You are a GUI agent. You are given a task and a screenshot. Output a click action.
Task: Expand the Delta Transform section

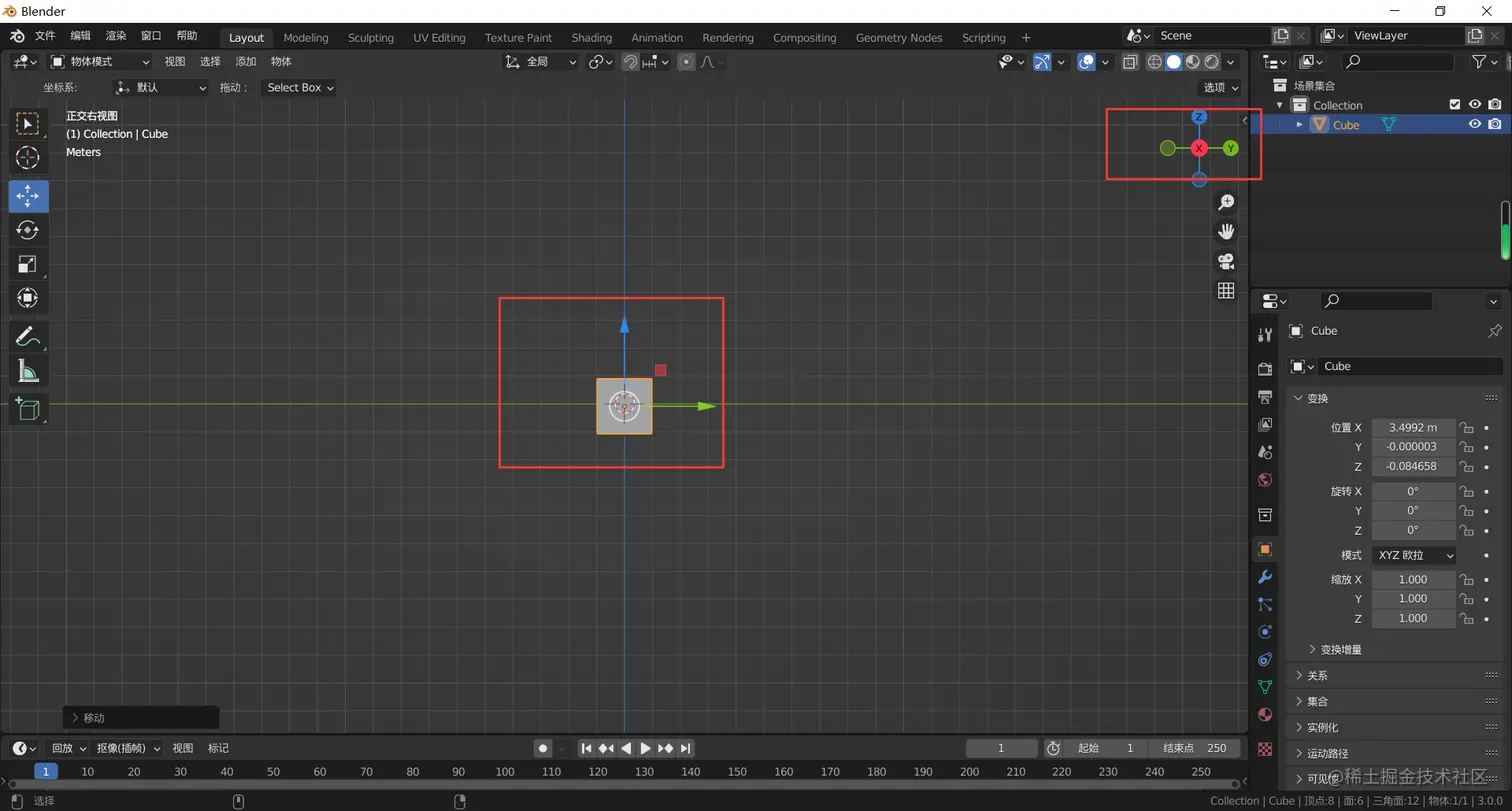[x=1312, y=650]
